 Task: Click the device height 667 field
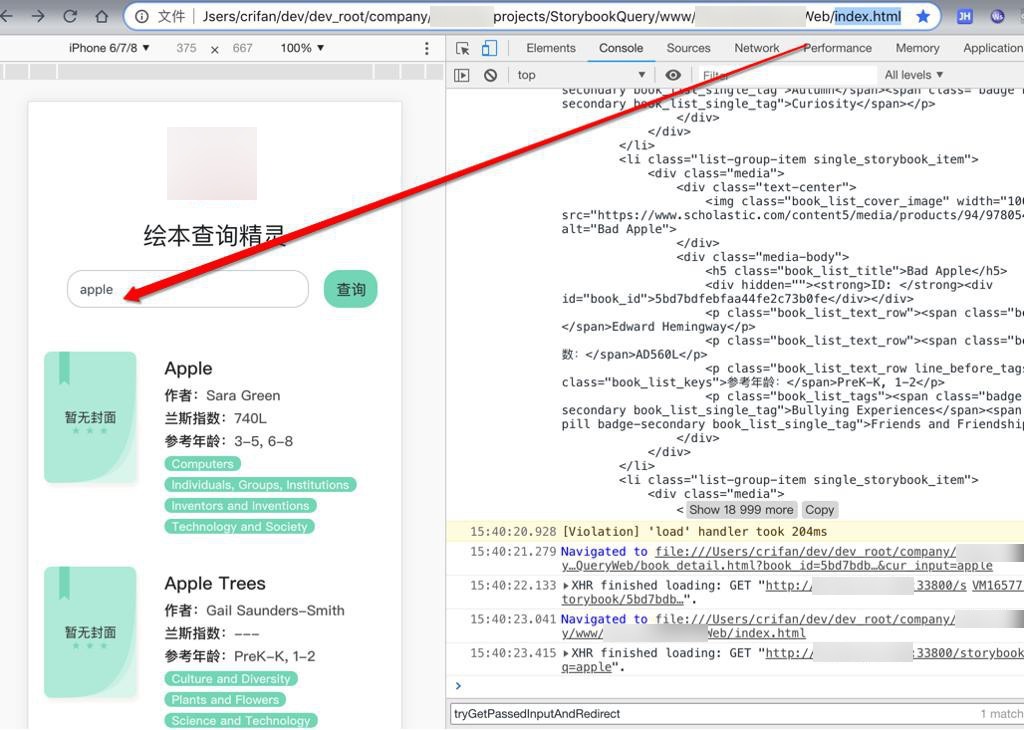click(242, 48)
